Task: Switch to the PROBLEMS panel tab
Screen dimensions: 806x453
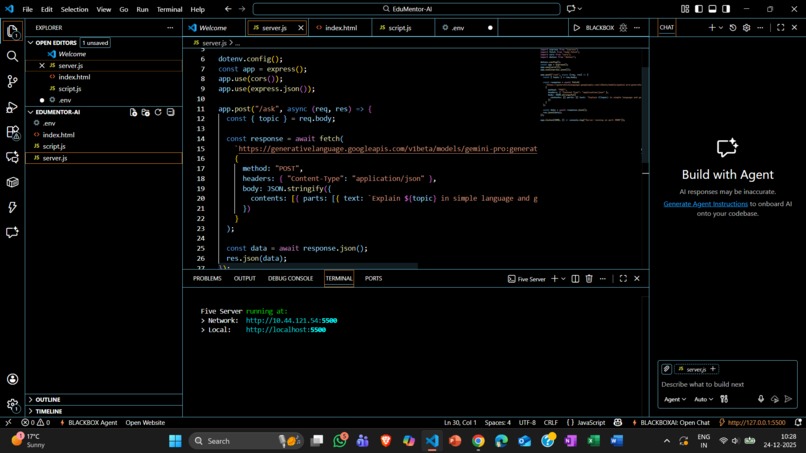Action: [x=207, y=278]
